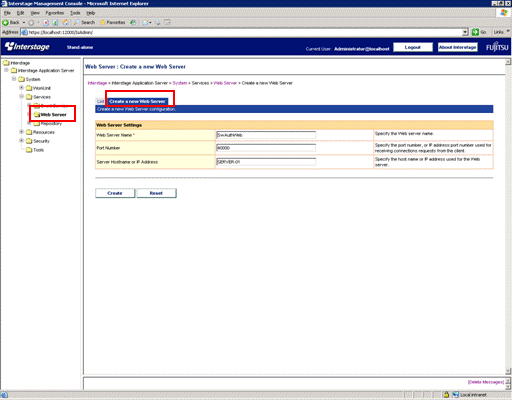Image resolution: width=512 pixels, height=400 pixels.
Task: Click the Interstage Application Server folder icon
Action: click(14, 70)
